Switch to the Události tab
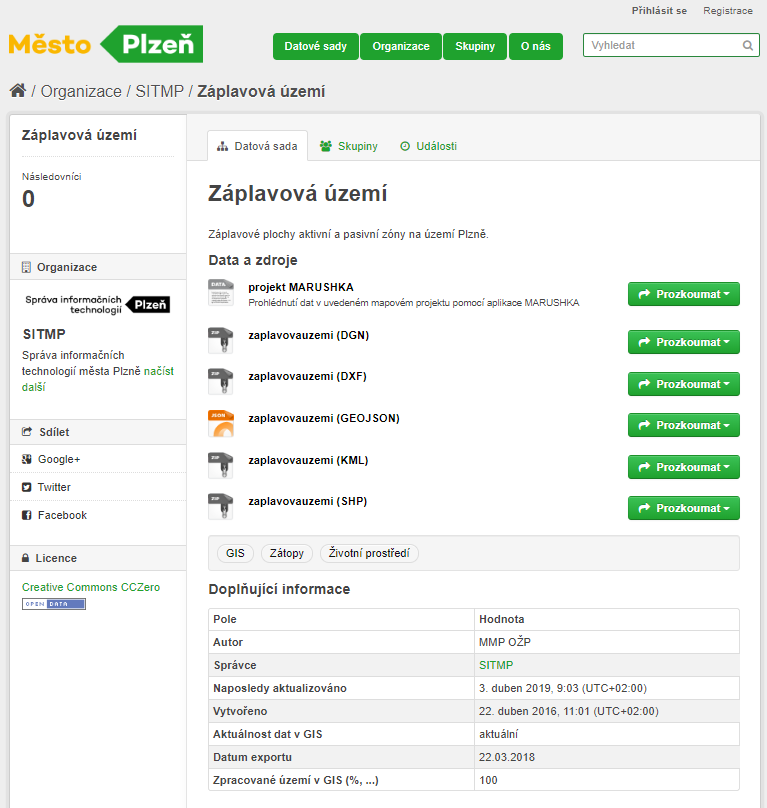This screenshot has width=767, height=808. [x=428, y=146]
